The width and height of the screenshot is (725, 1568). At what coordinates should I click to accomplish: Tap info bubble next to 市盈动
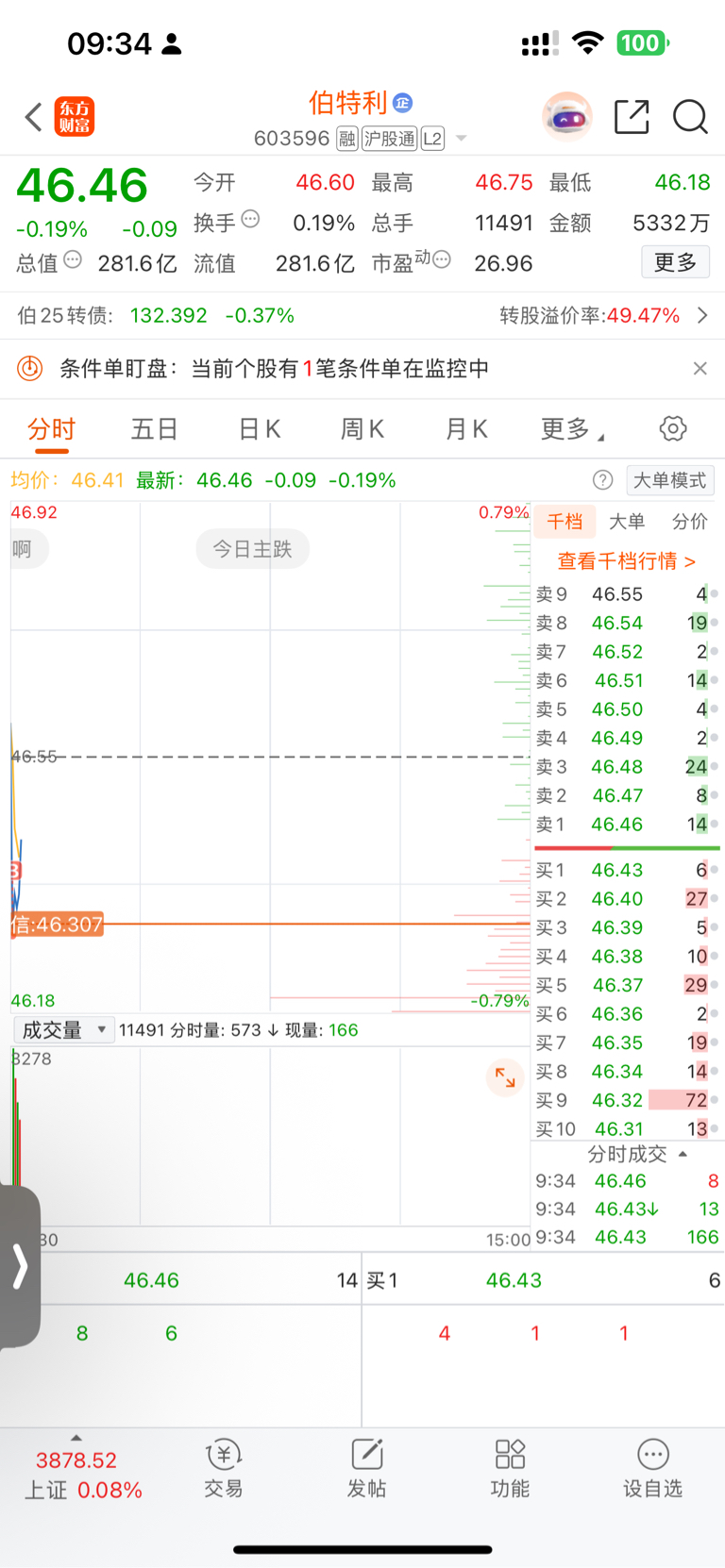click(442, 259)
